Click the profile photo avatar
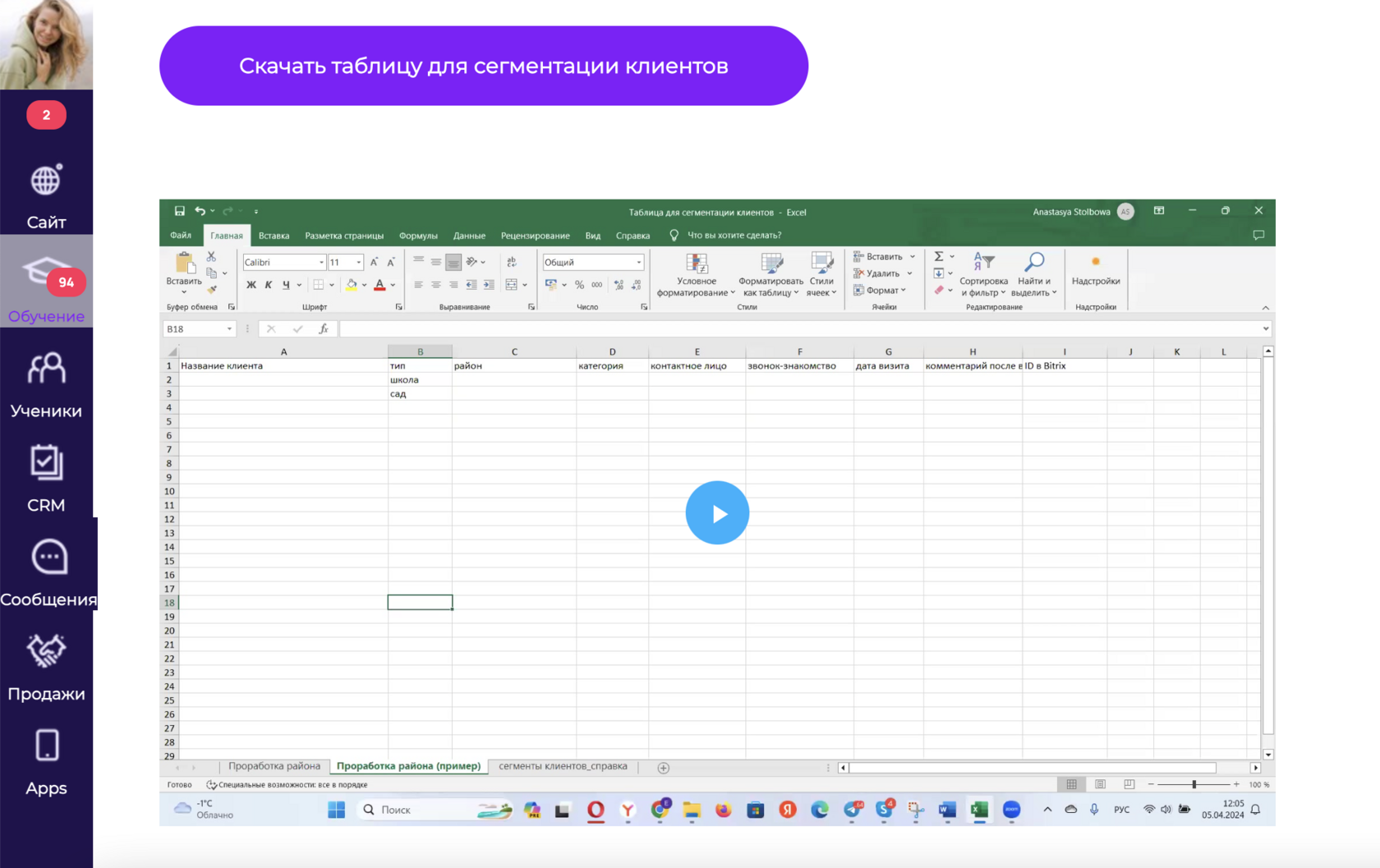The width and height of the screenshot is (1380, 868). (46, 44)
